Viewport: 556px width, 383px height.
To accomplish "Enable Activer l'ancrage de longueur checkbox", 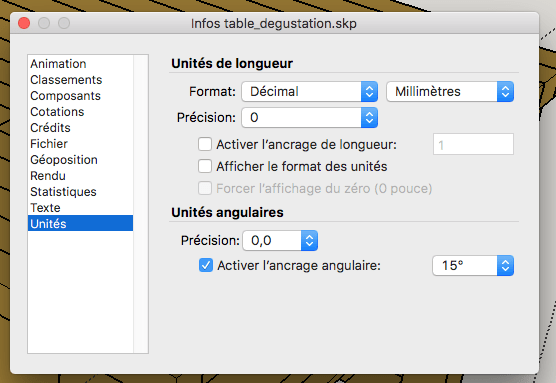I will point(205,144).
